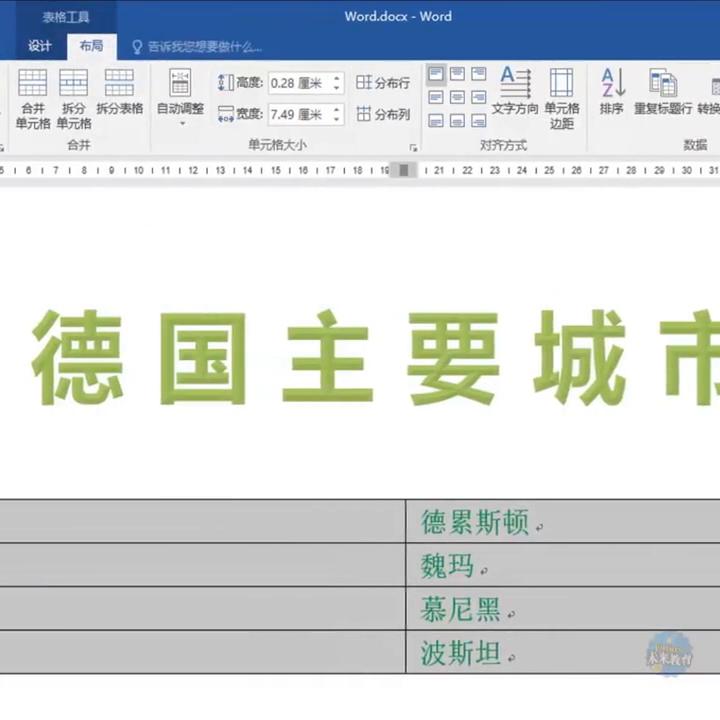Click the Tell Me lightbulb icon
The height and width of the screenshot is (720, 720).
(137, 47)
